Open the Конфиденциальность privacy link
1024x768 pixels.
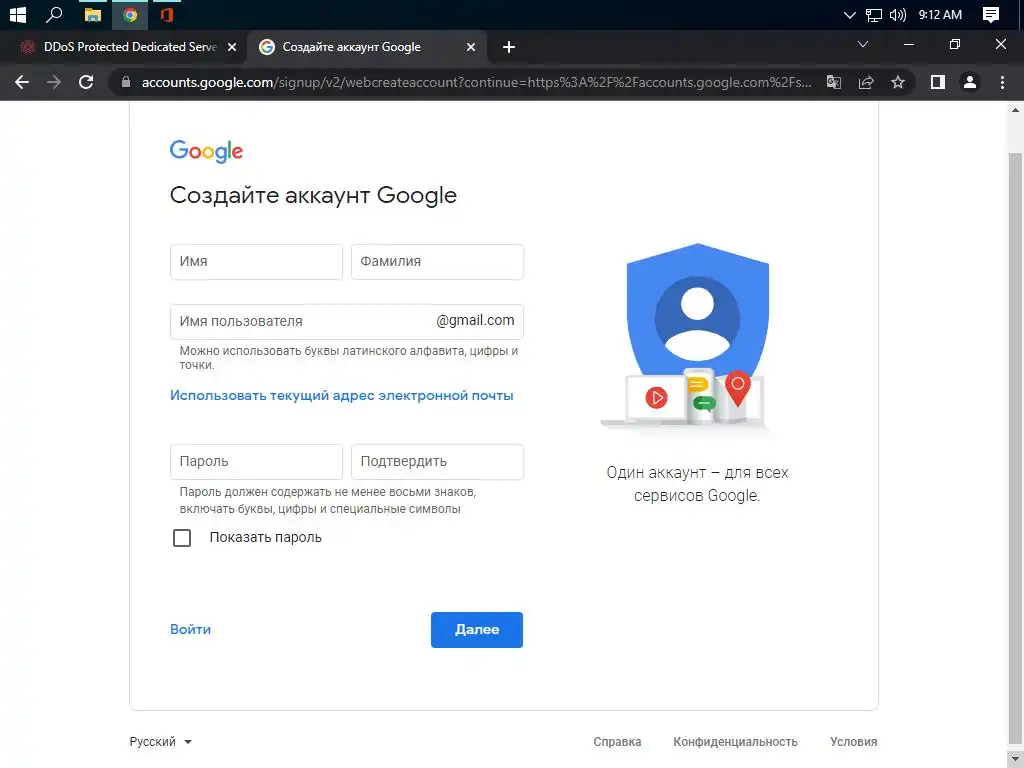tap(735, 742)
